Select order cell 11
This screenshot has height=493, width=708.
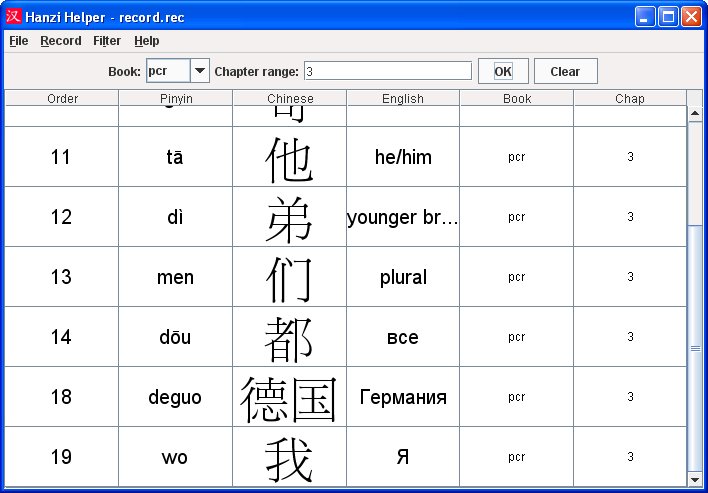point(61,157)
